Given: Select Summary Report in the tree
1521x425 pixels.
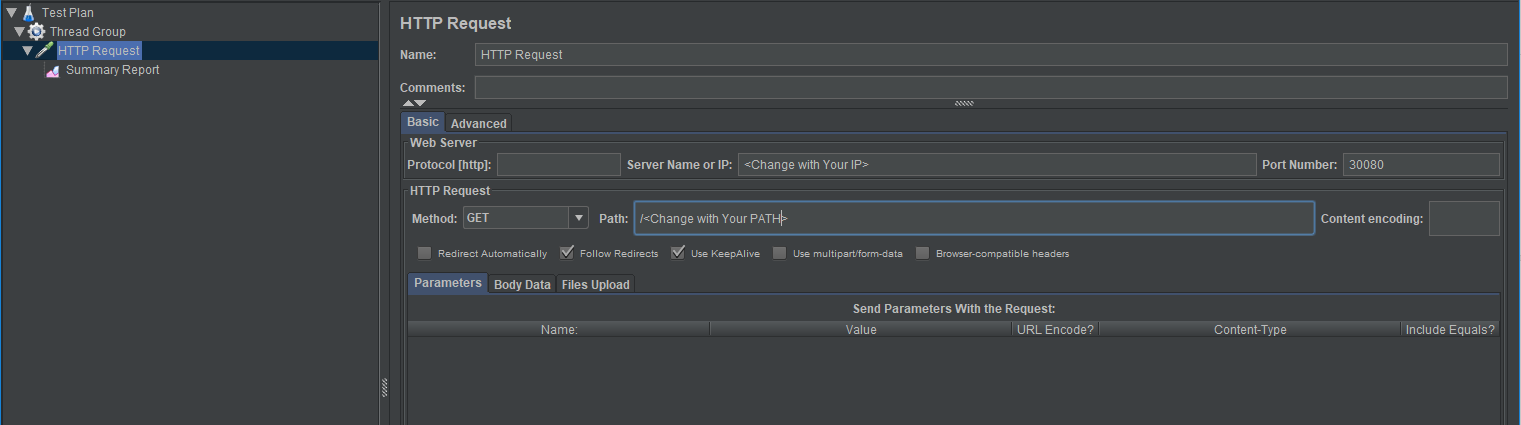Looking at the screenshot, I should 112,70.
